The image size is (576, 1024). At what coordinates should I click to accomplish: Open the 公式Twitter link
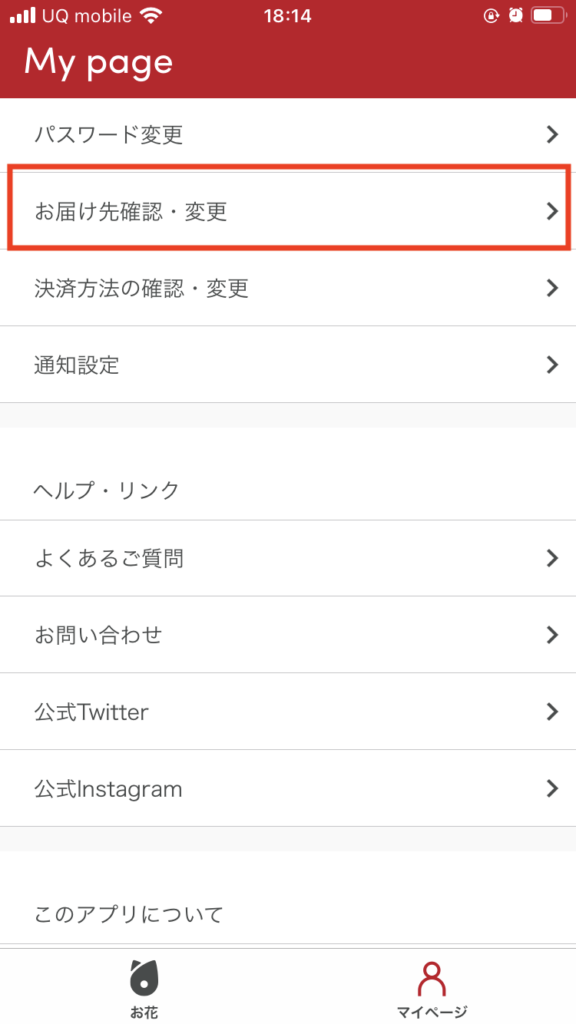click(x=288, y=711)
